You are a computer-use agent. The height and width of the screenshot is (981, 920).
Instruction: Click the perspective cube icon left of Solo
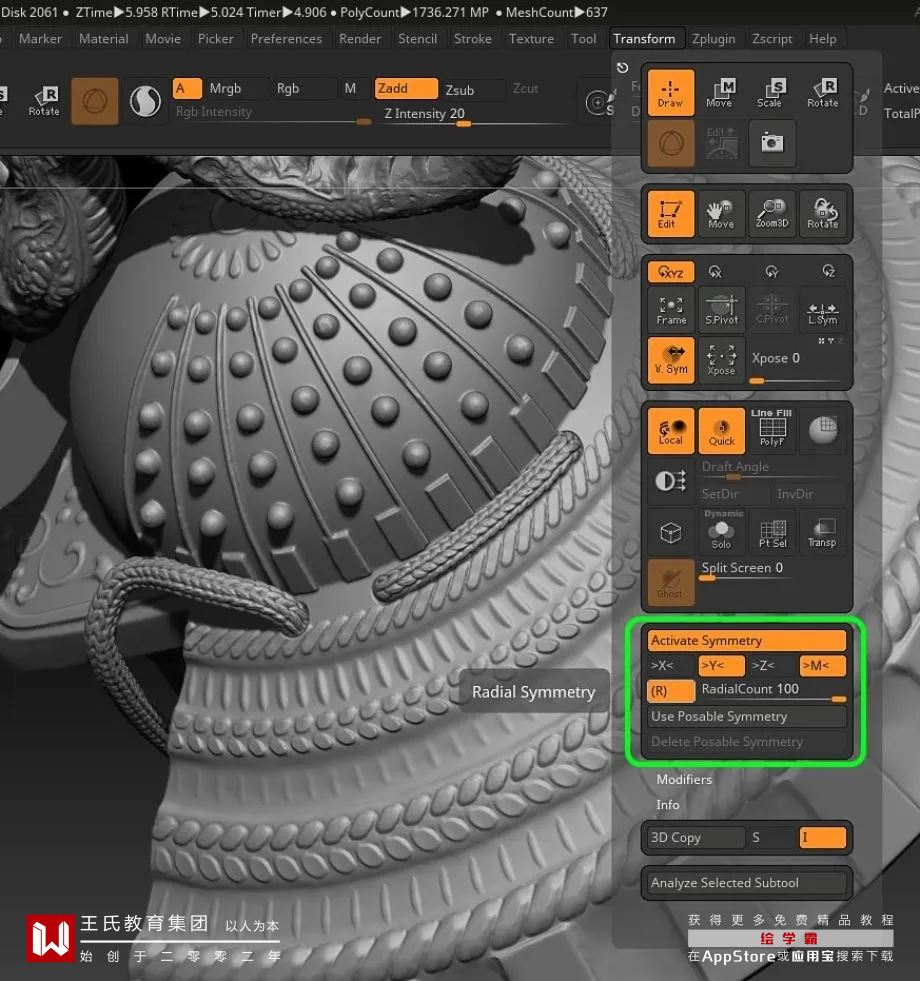[x=670, y=532]
